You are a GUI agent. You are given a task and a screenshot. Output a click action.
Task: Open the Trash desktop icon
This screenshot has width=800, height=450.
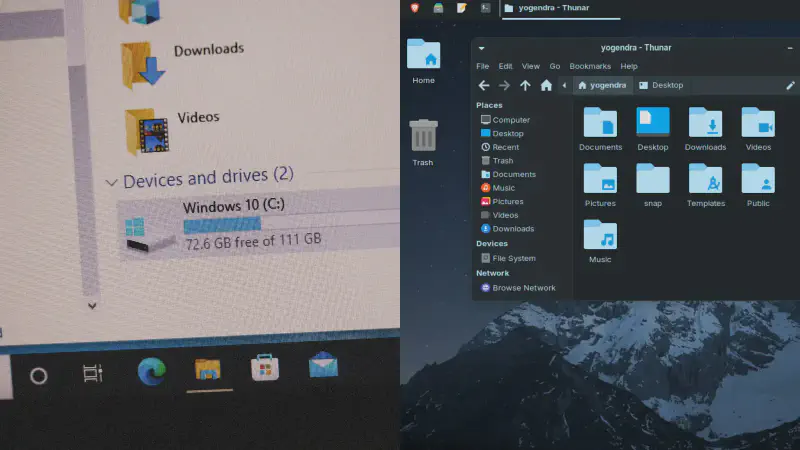click(423, 142)
